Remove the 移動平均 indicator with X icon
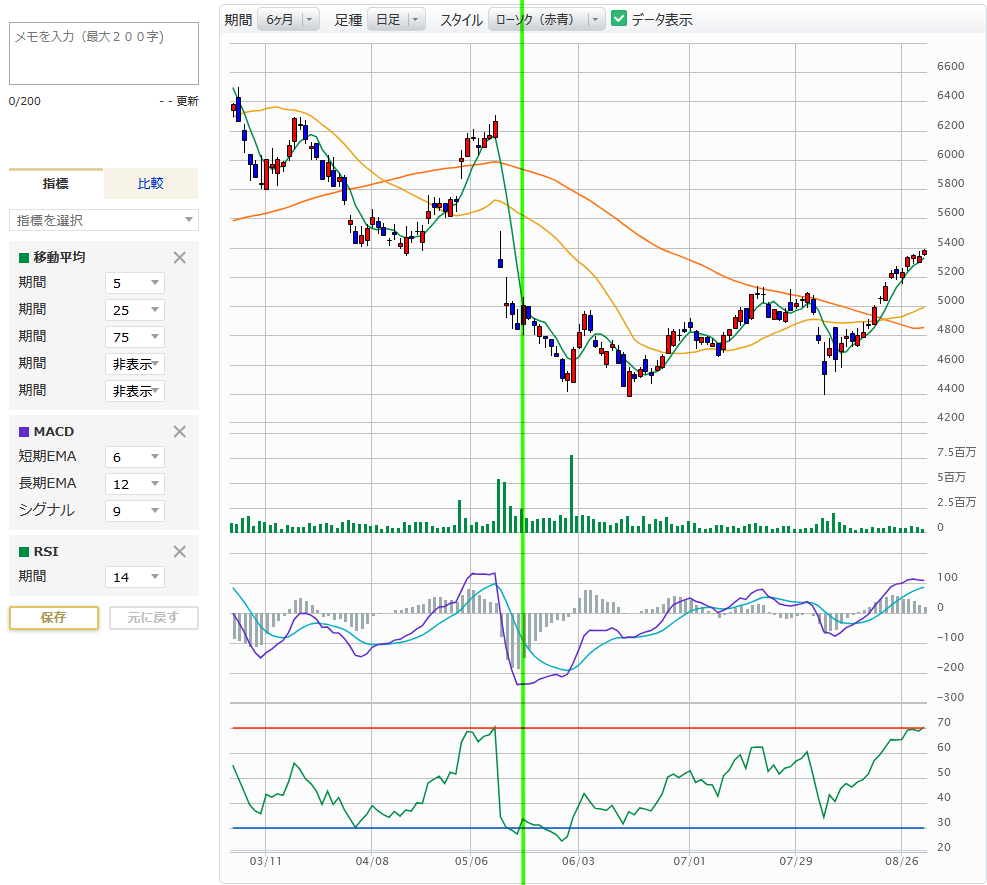Screen dimensions: 987x885 180,257
